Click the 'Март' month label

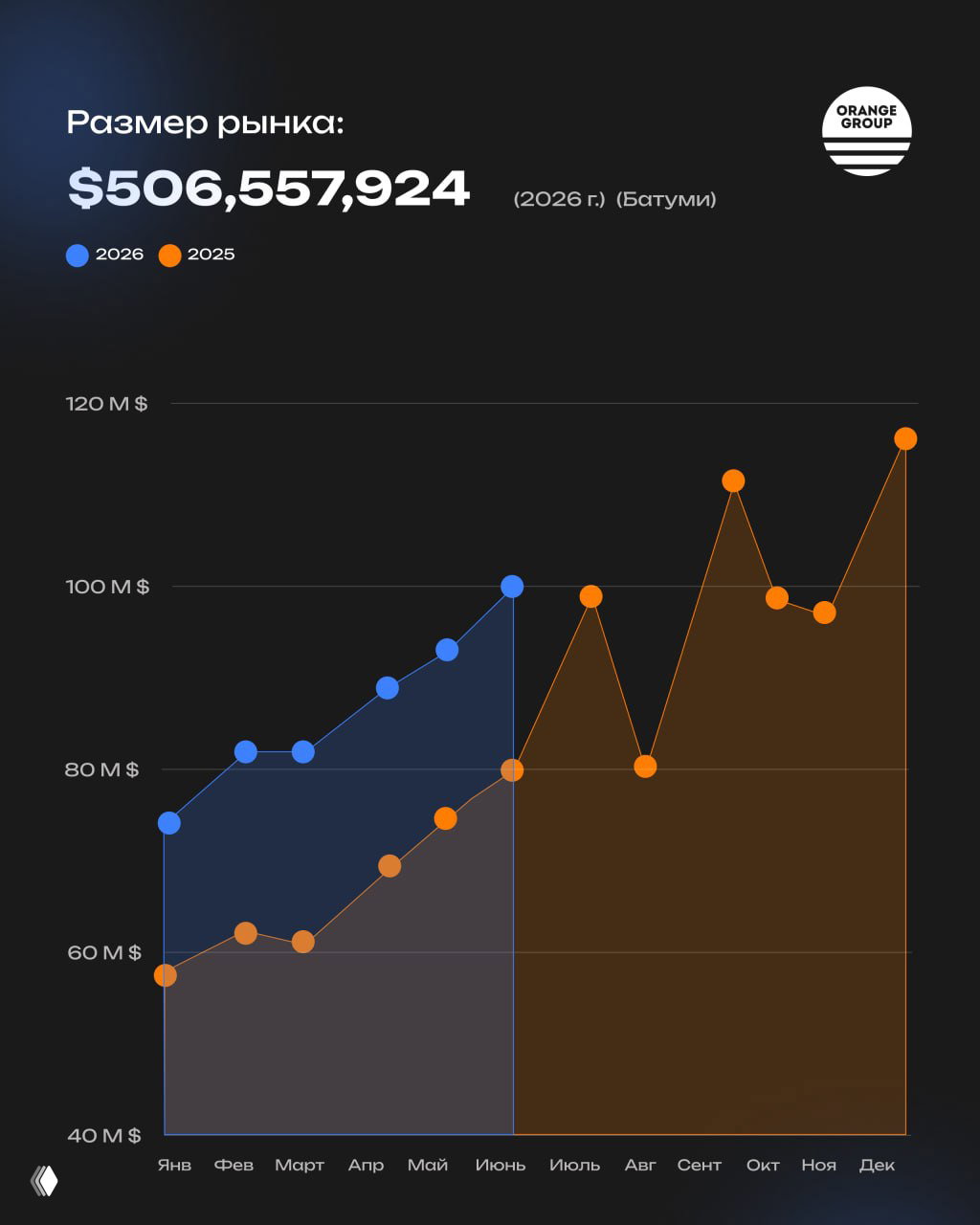tap(300, 1166)
